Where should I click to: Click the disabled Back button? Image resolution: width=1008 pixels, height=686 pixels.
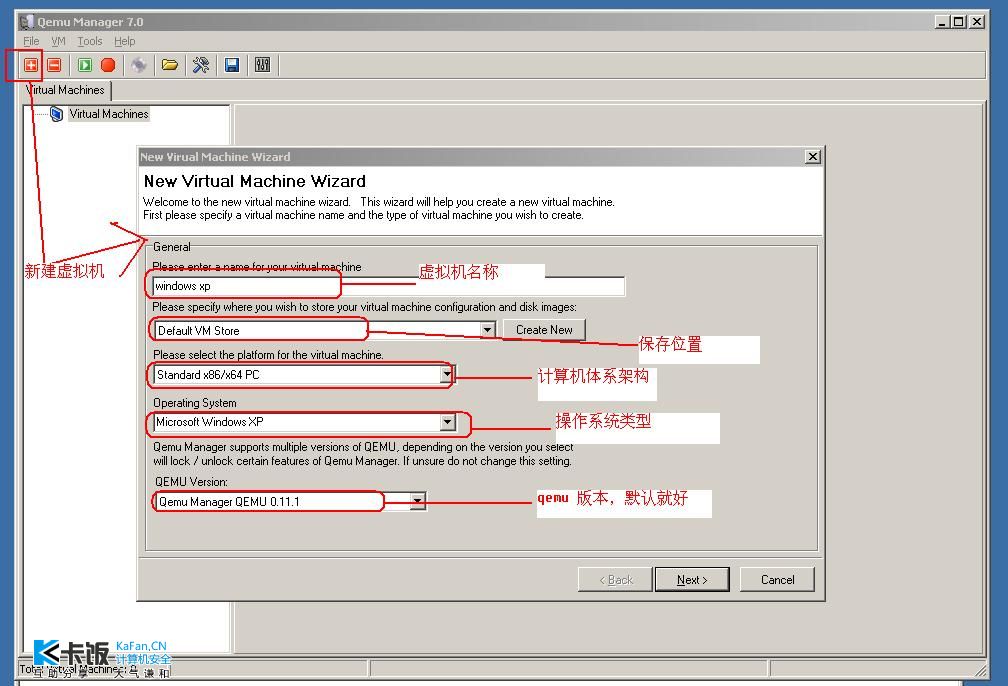click(x=615, y=580)
